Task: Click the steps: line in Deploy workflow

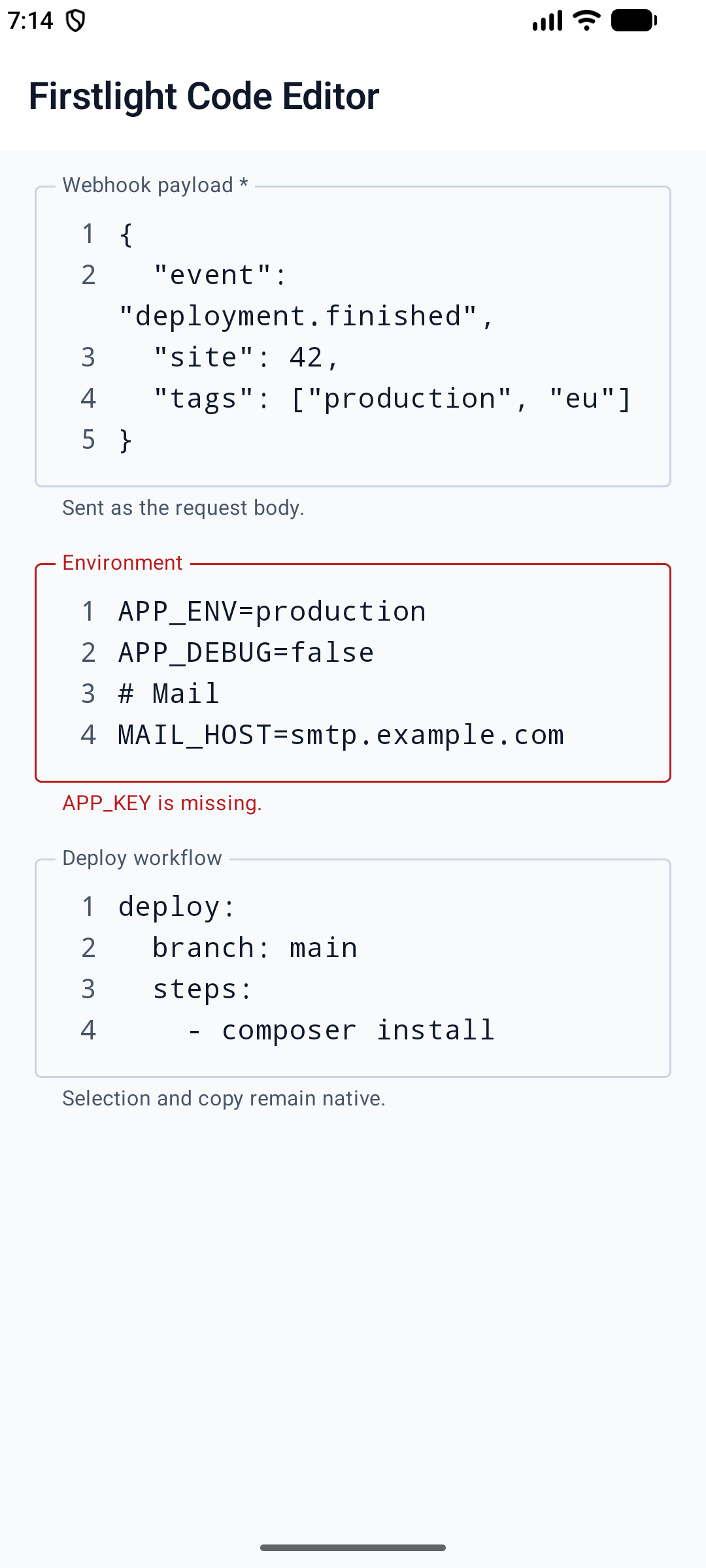Action: [x=203, y=989]
